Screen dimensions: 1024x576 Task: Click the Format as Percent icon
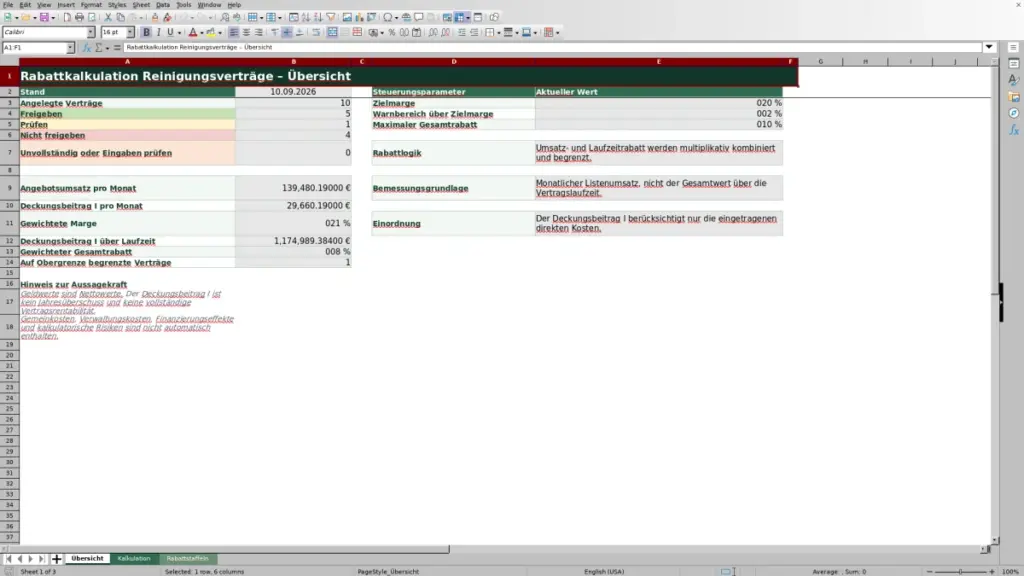[x=392, y=32]
